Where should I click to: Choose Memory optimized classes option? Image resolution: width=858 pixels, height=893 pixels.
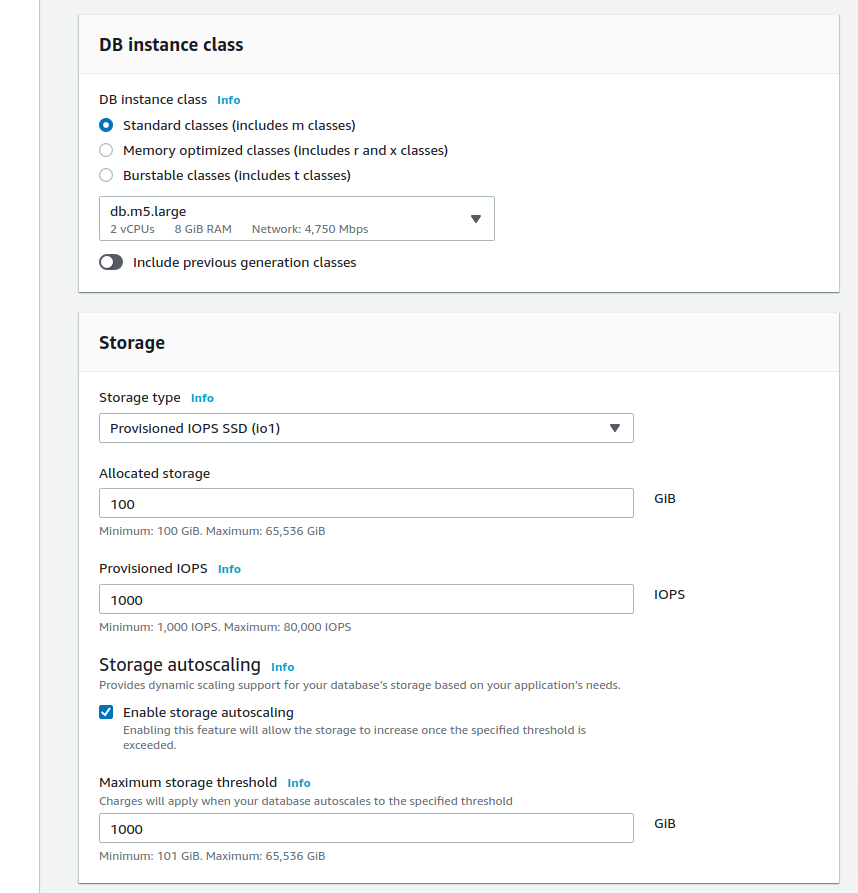pyautogui.click(x=106, y=150)
